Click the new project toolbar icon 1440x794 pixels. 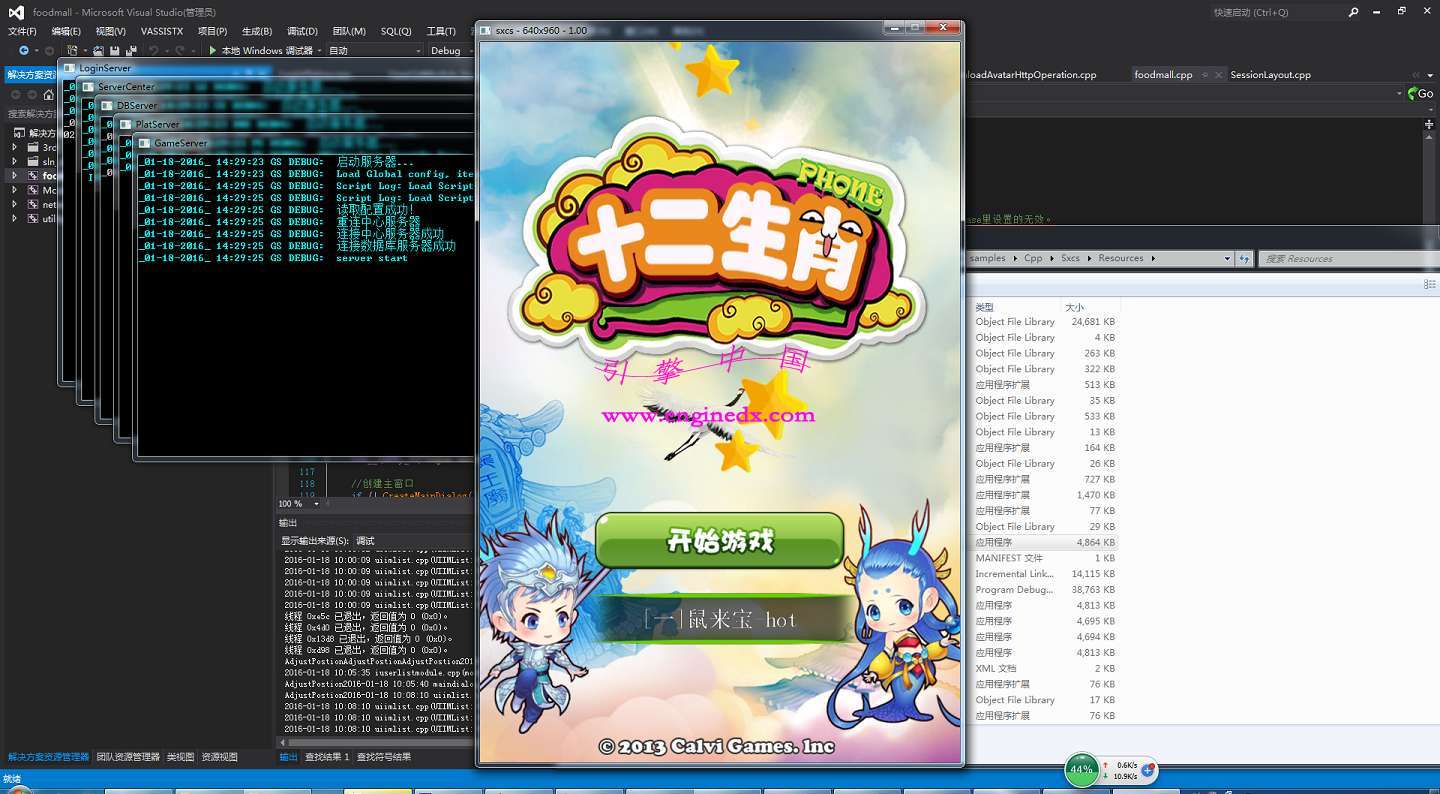coord(73,50)
